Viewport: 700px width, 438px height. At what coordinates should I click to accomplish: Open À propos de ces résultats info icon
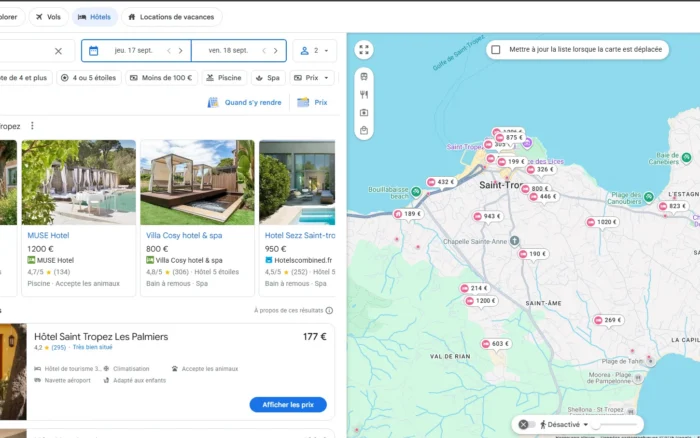pos(329,310)
